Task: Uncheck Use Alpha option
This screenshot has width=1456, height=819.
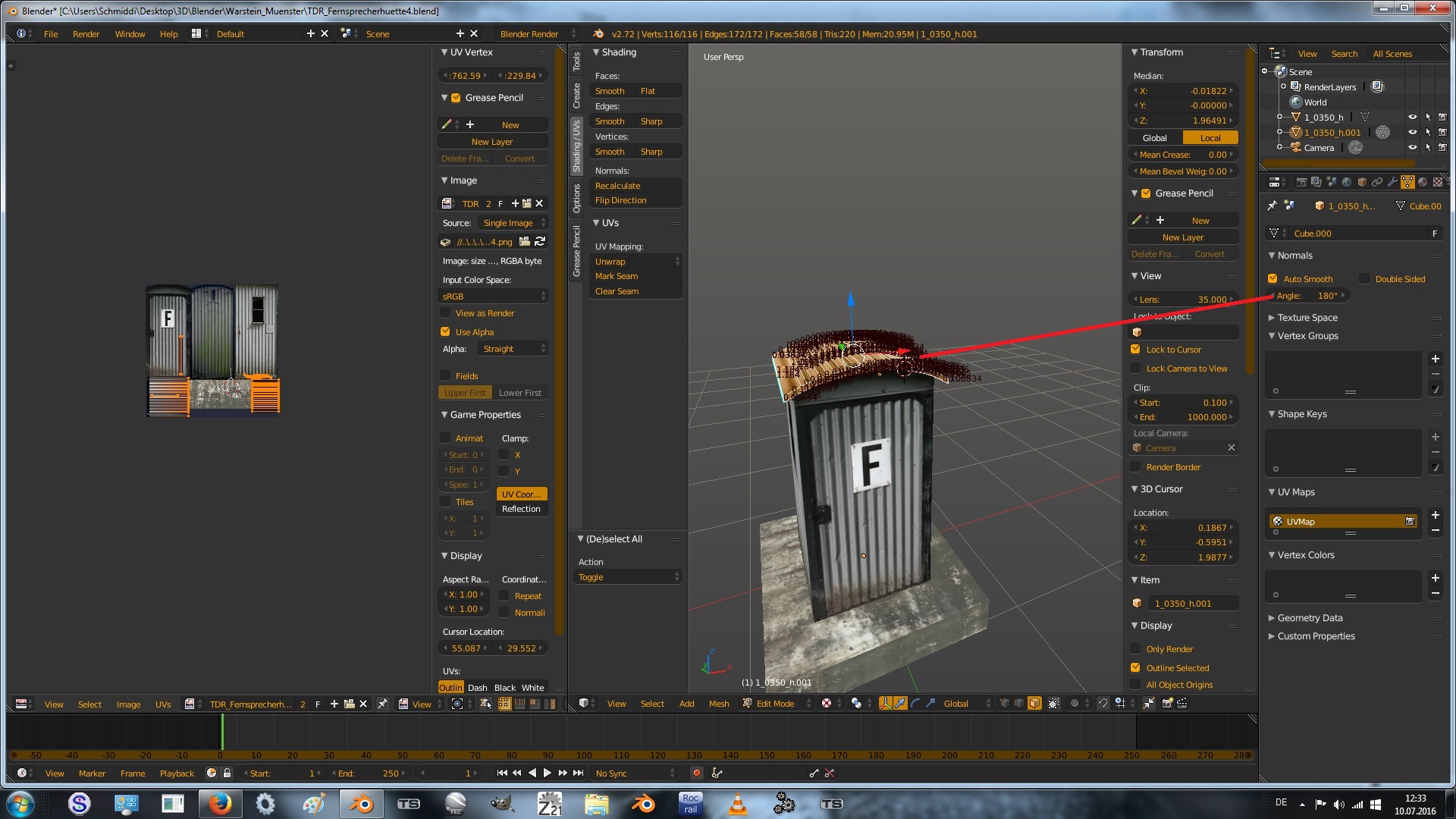Action: tap(445, 332)
